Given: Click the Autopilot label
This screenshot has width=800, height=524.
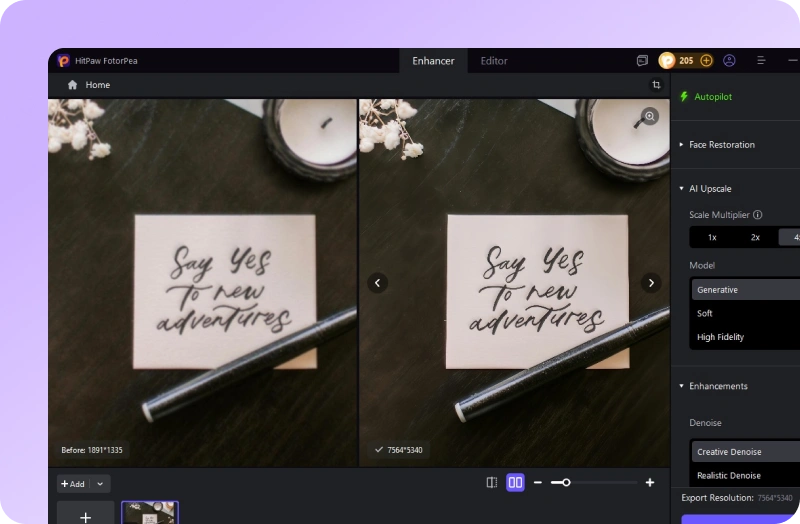Looking at the screenshot, I should 713,96.
